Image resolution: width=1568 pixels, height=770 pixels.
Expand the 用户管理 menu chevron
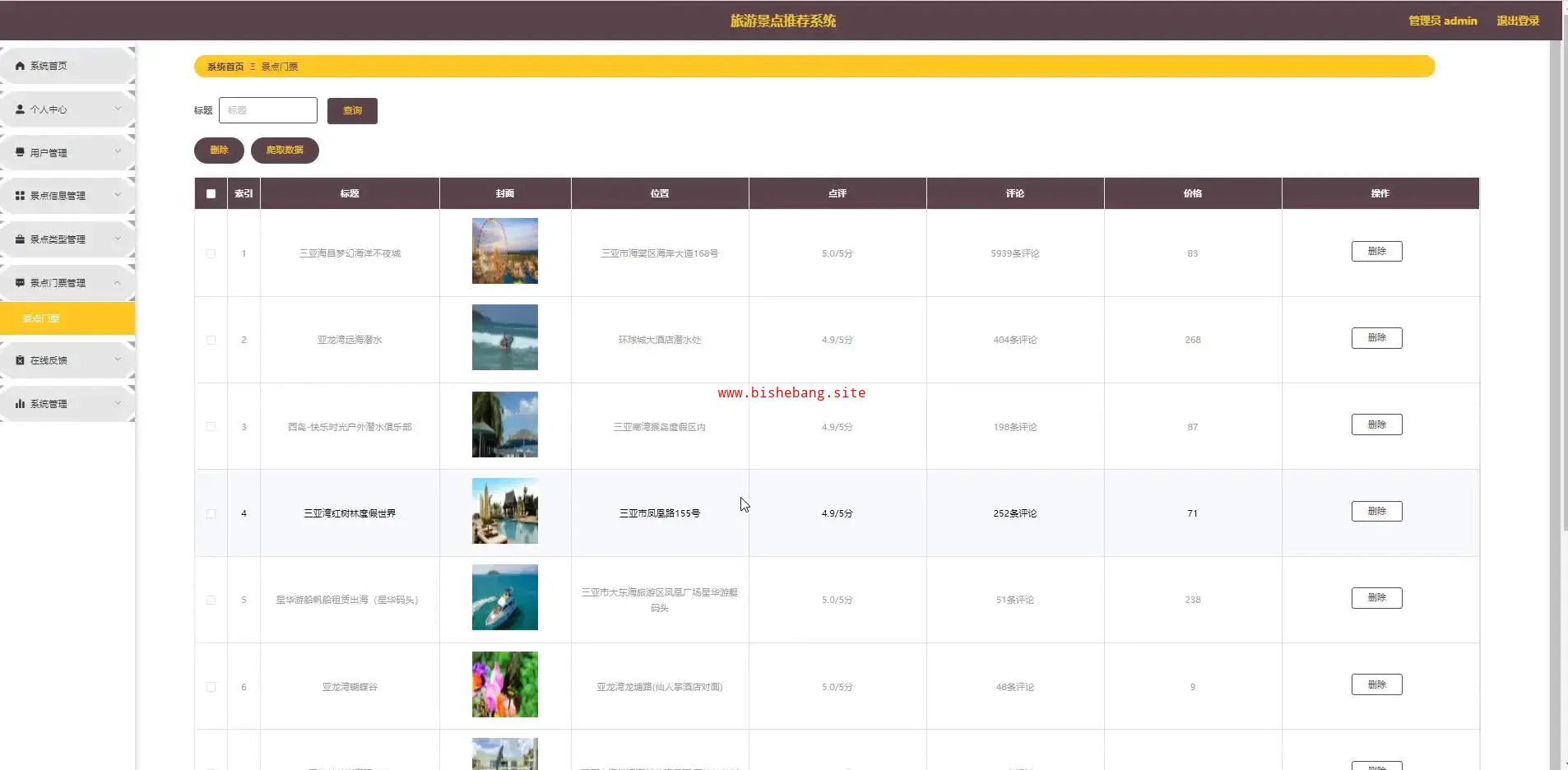tap(118, 151)
